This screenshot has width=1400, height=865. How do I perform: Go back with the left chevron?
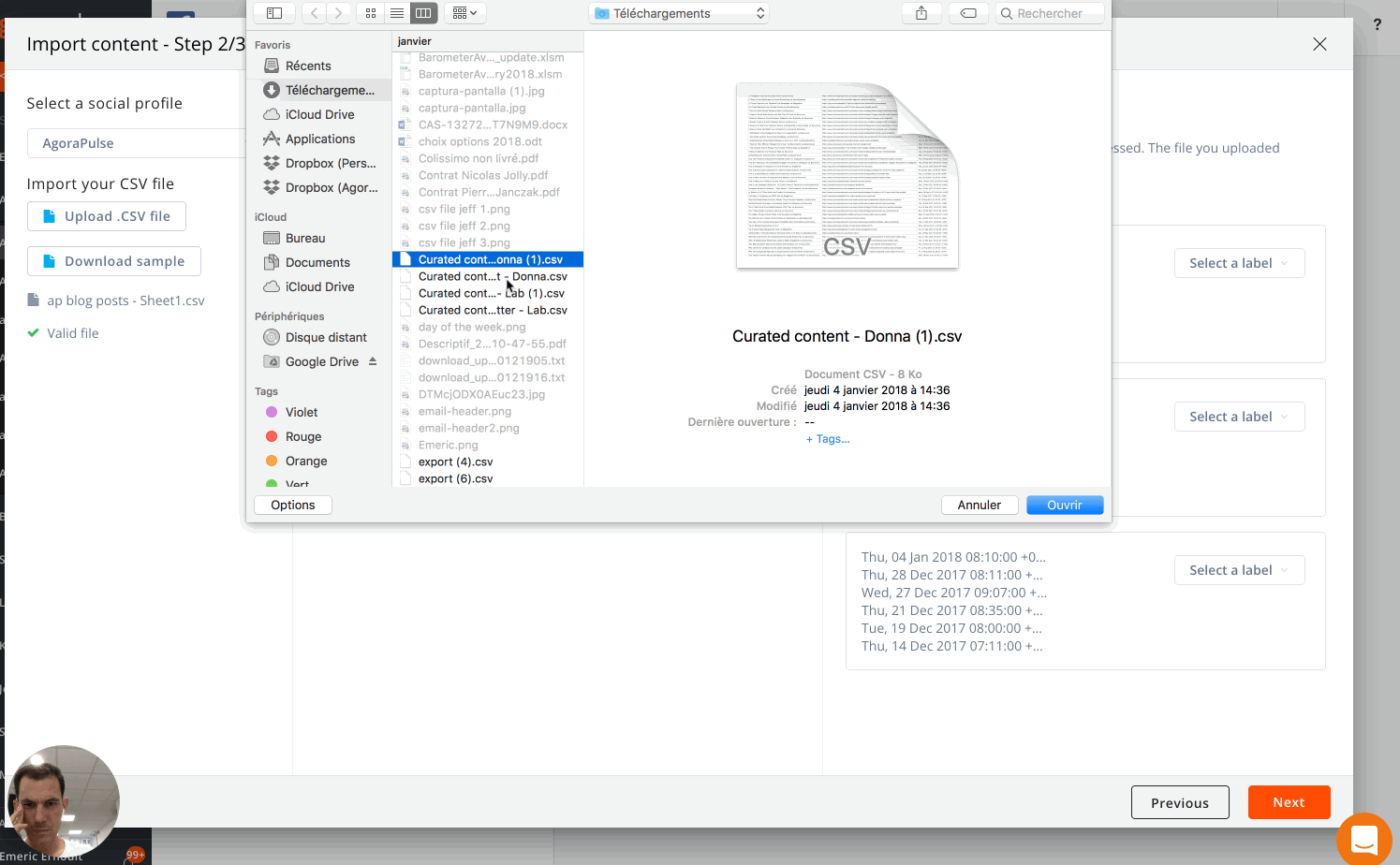pos(315,13)
